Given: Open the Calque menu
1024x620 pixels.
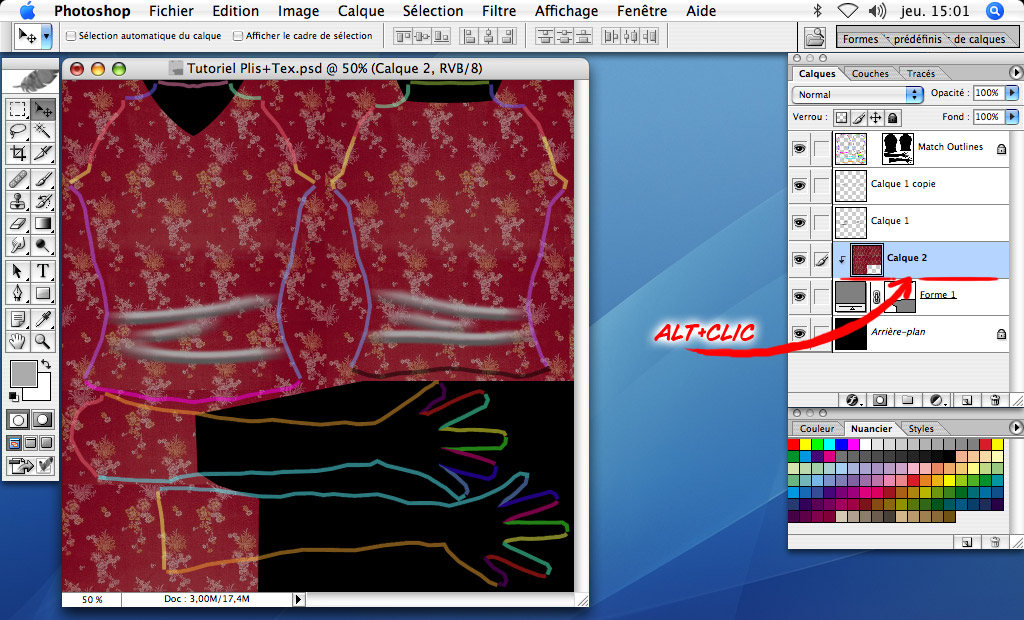Looking at the screenshot, I should pyautogui.click(x=361, y=11).
